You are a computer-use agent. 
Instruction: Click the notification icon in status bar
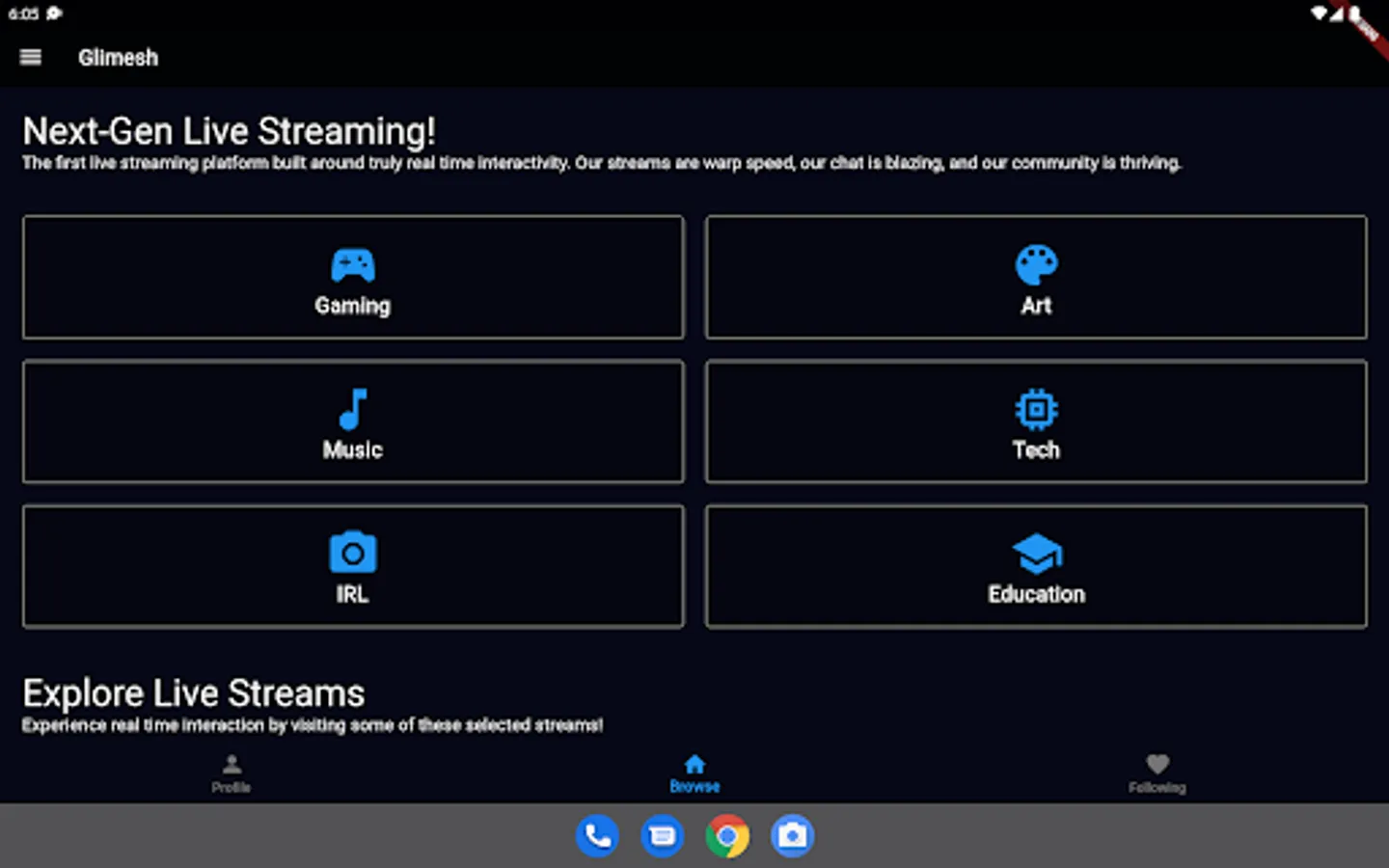click(x=54, y=14)
